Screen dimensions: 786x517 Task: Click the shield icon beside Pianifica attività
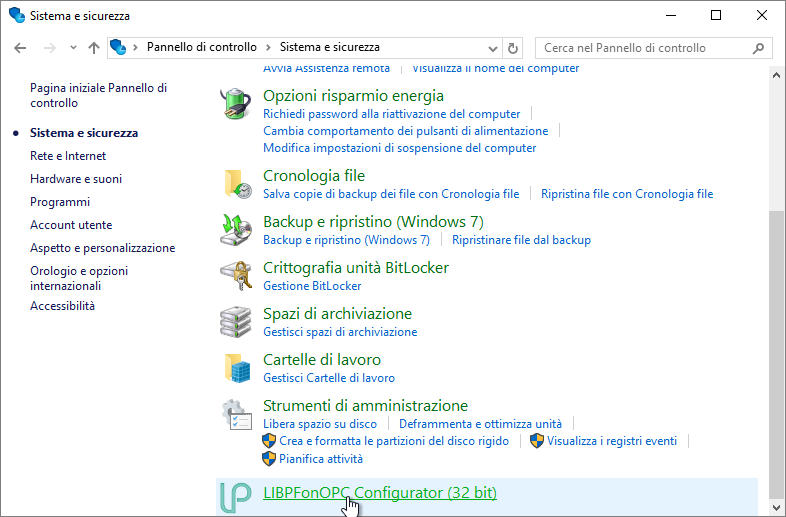click(269, 459)
